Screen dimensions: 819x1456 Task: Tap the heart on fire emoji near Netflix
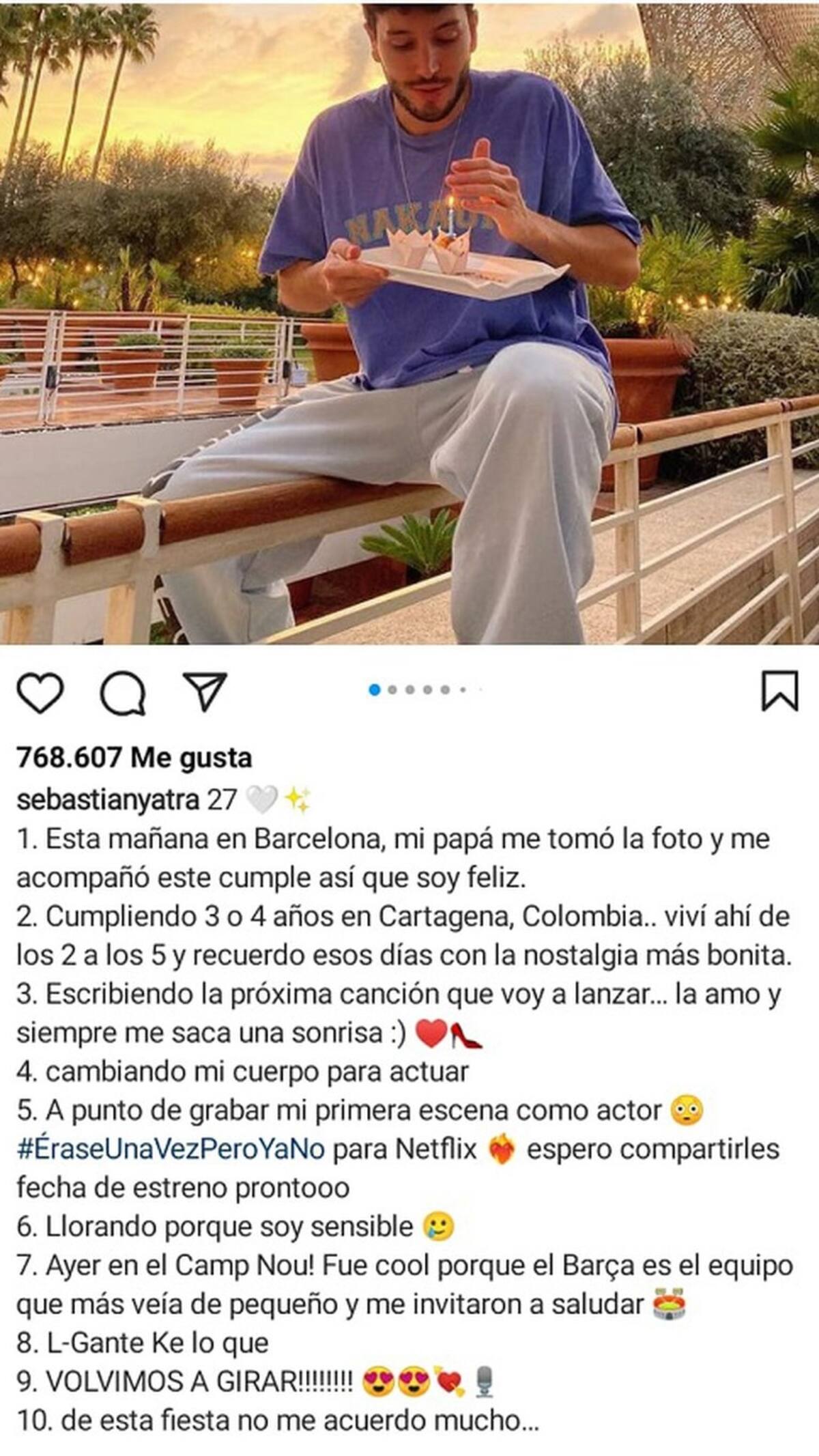click(x=502, y=1150)
